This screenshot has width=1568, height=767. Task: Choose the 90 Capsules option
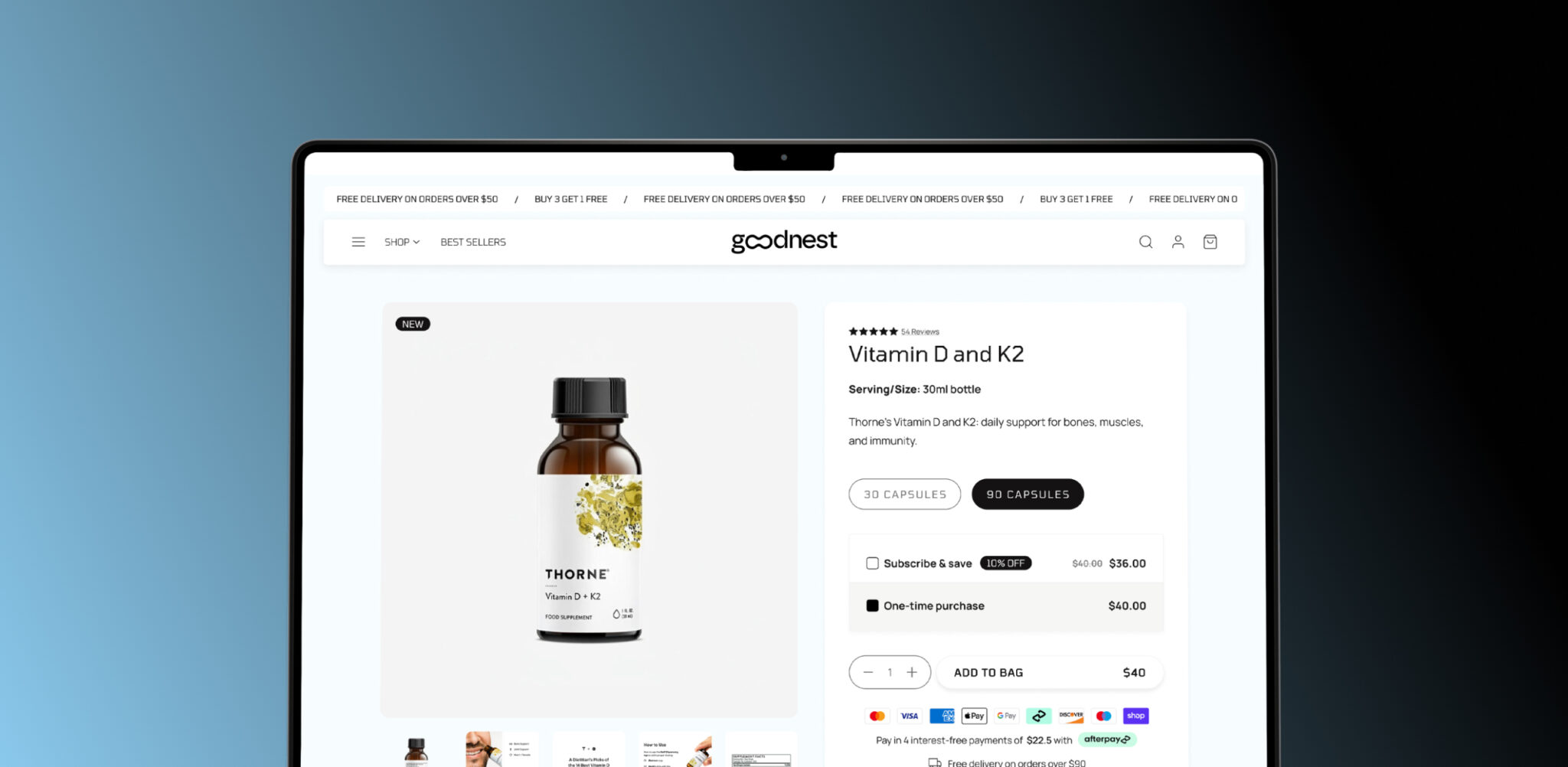[x=1027, y=494]
